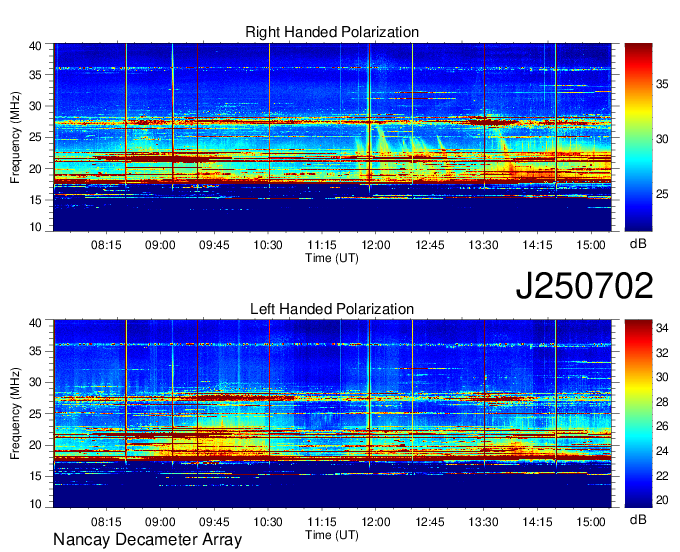Click '12:00' tick under left-handed plot

click(x=376, y=522)
